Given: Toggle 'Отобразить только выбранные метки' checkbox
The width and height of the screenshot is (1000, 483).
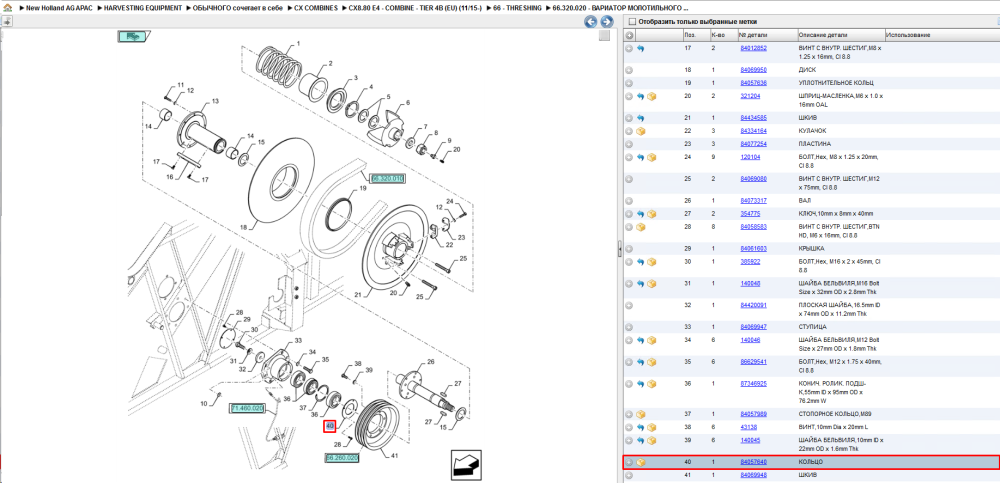Looking at the screenshot, I should pos(633,22).
